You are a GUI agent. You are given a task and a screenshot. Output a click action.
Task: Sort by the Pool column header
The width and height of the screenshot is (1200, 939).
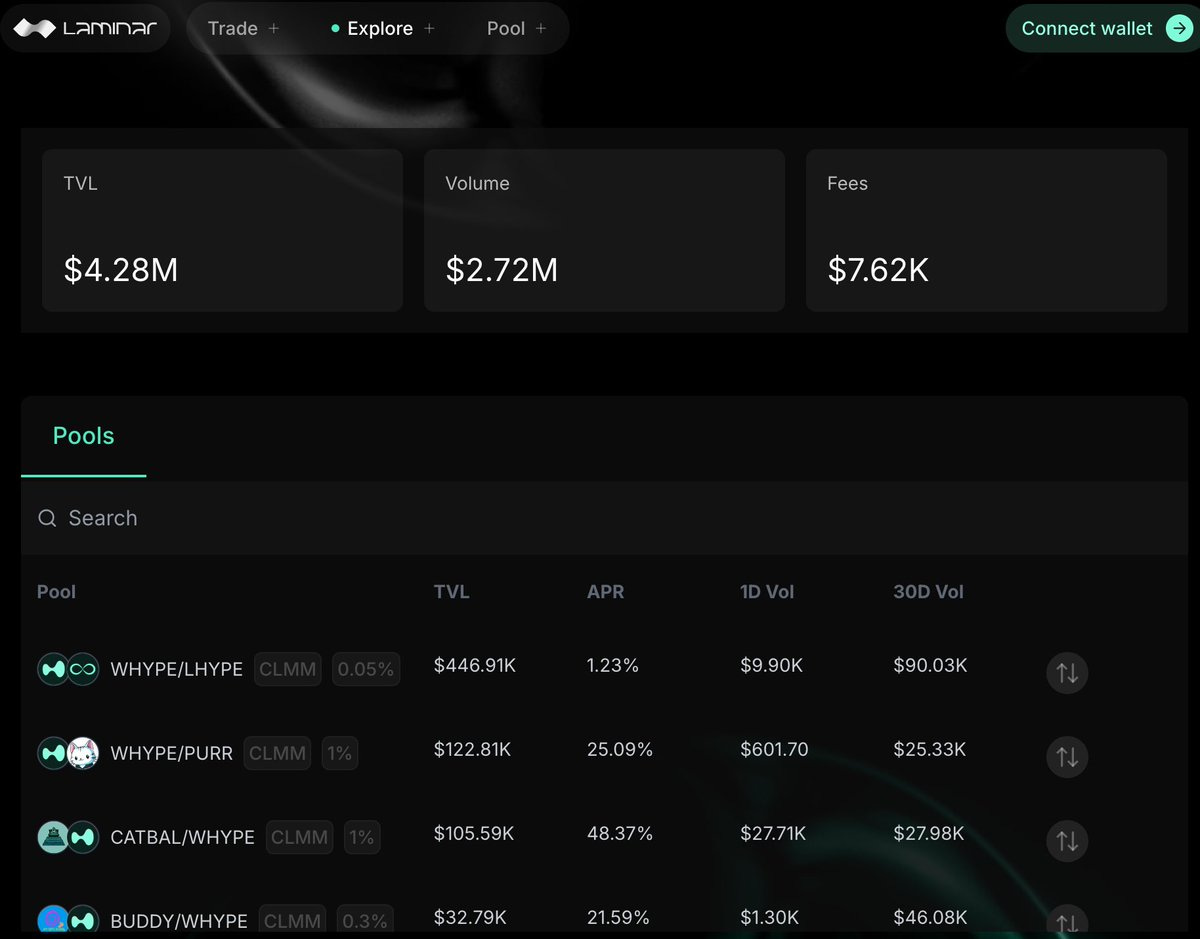(x=56, y=592)
